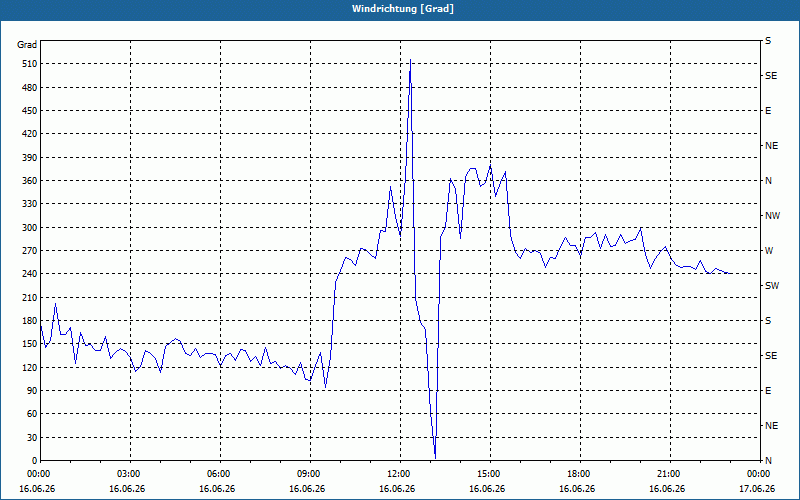Viewport: 800px width, 500px height.
Task: Select the 360 tick label on left axis
Action: (x=31, y=181)
